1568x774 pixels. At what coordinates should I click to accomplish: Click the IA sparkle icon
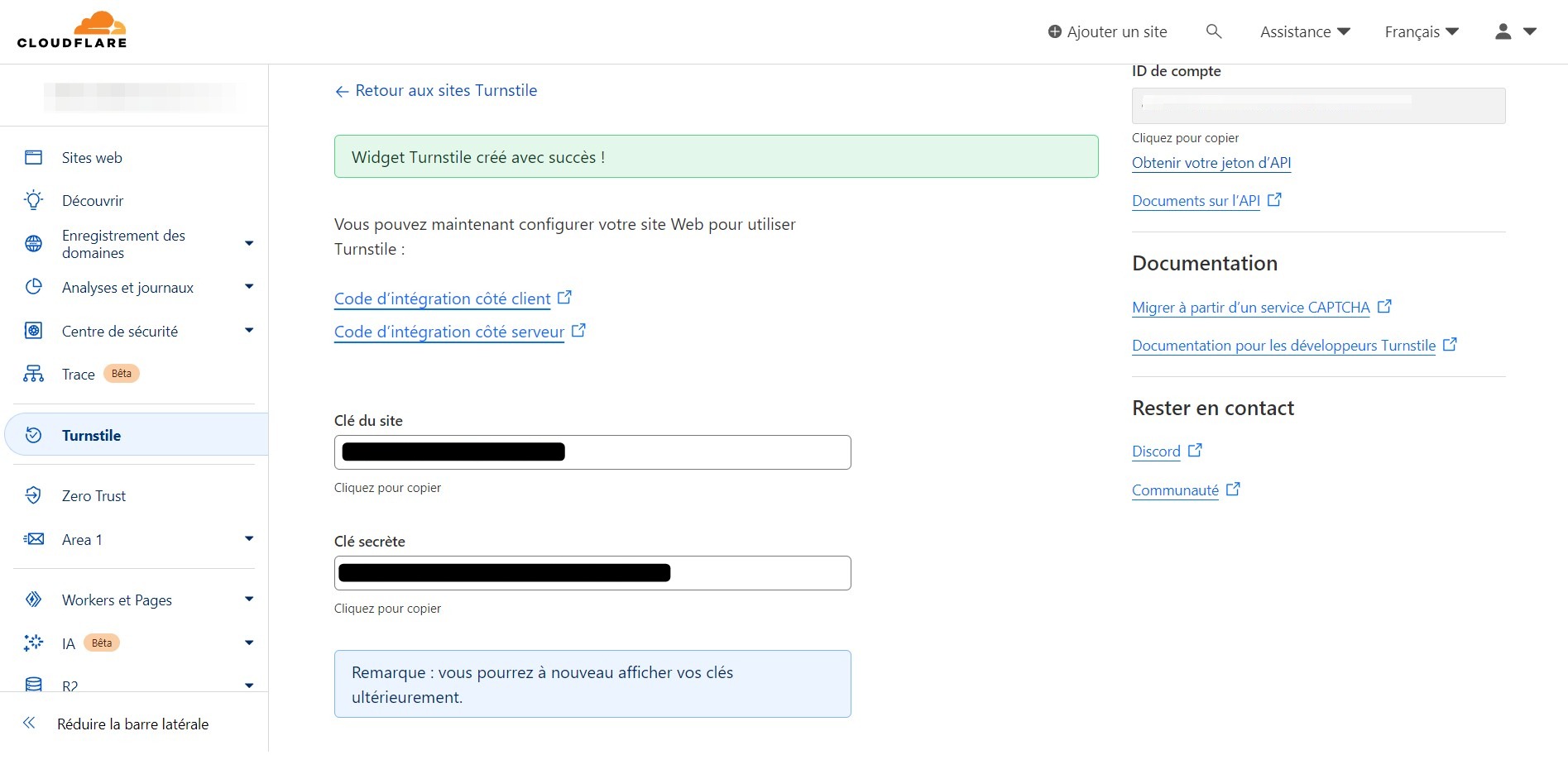coord(33,643)
